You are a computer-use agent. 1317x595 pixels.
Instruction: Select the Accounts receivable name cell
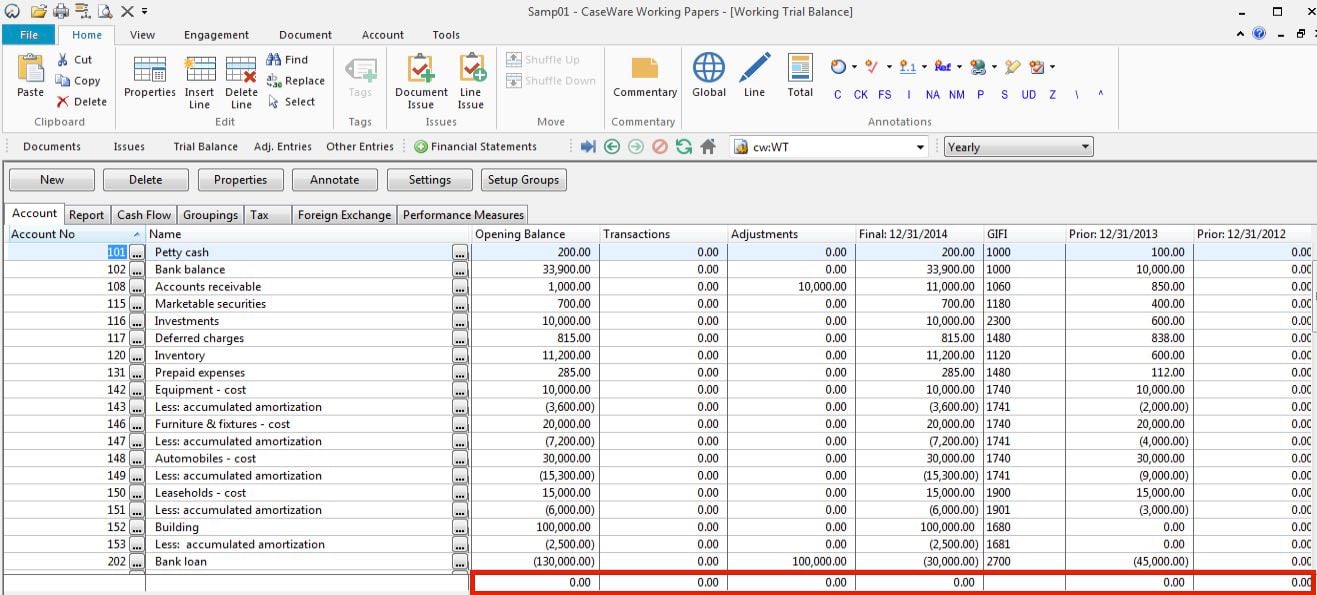[x=300, y=287]
